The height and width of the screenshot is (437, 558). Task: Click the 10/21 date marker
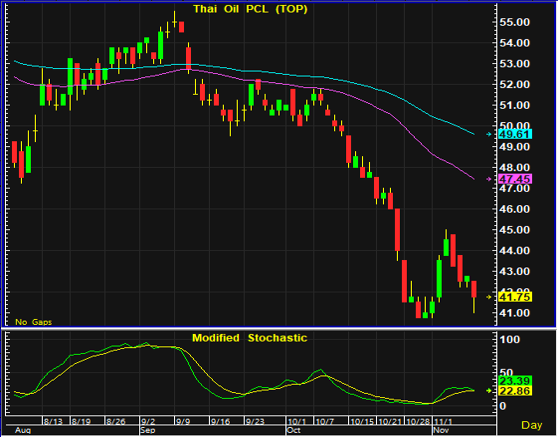390,422
